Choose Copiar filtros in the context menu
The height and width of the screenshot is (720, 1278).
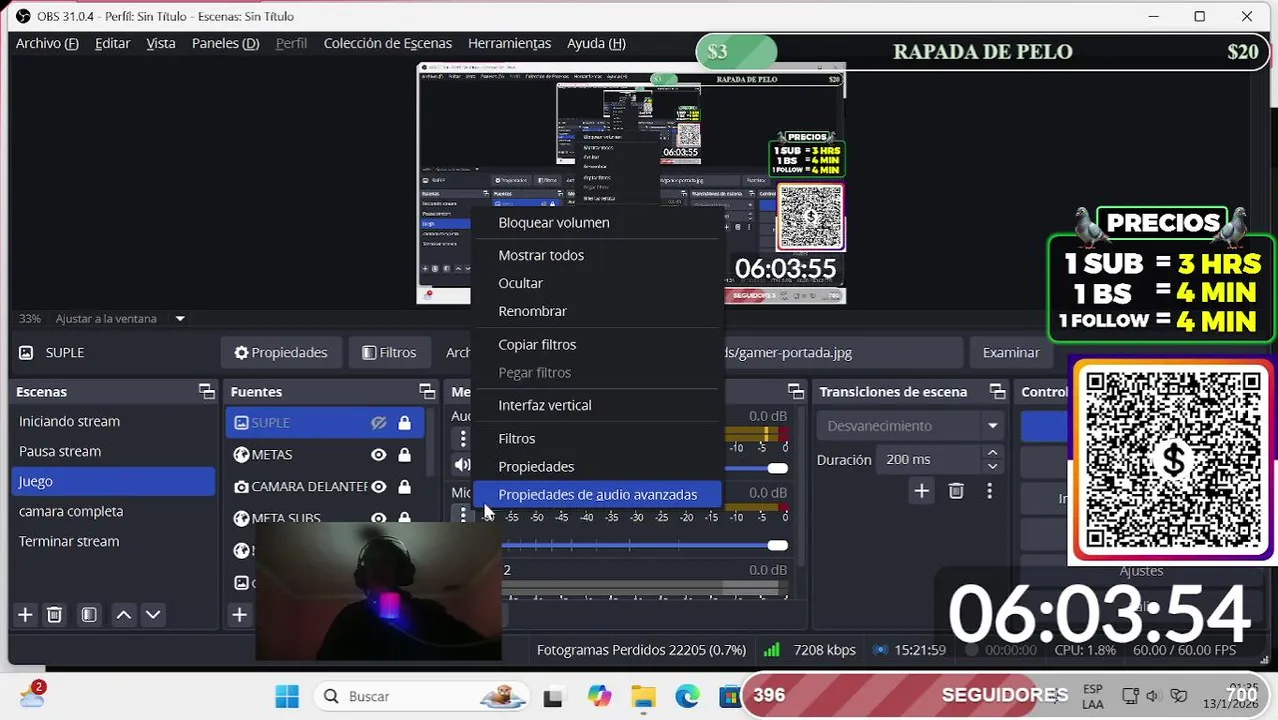597,344
